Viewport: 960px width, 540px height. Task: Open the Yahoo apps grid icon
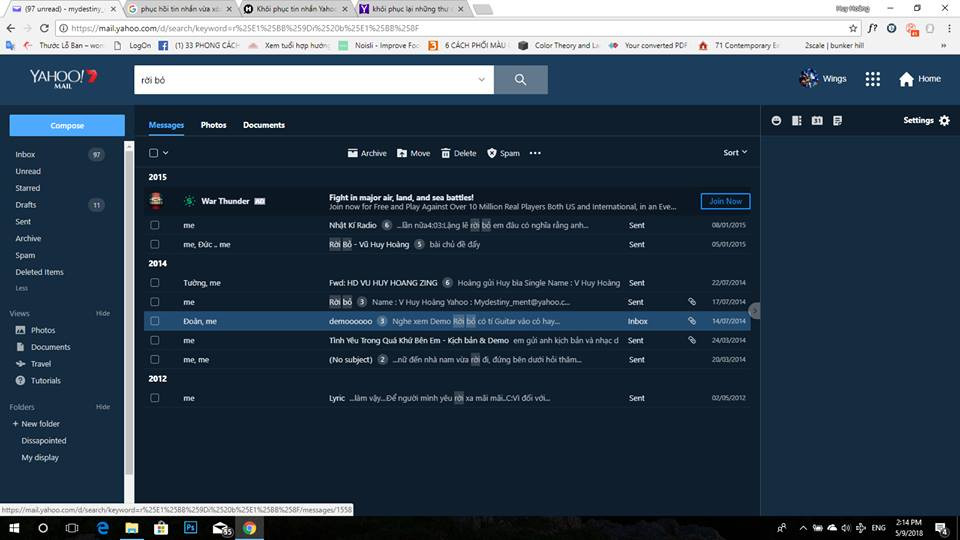(872, 79)
